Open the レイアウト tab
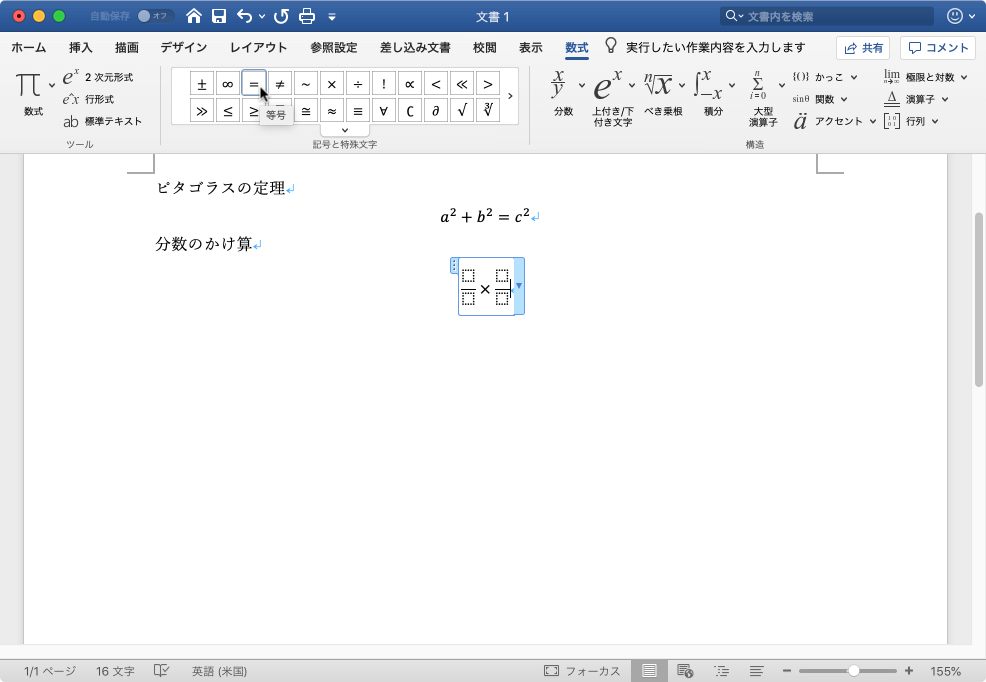The width and height of the screenshot is (986, 682). [258, 48]
